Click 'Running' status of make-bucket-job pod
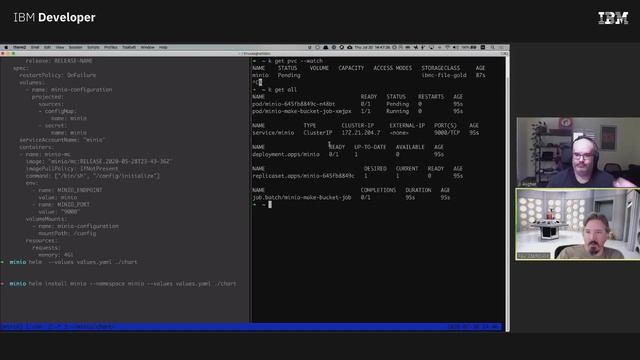 (x=397, y=111)
